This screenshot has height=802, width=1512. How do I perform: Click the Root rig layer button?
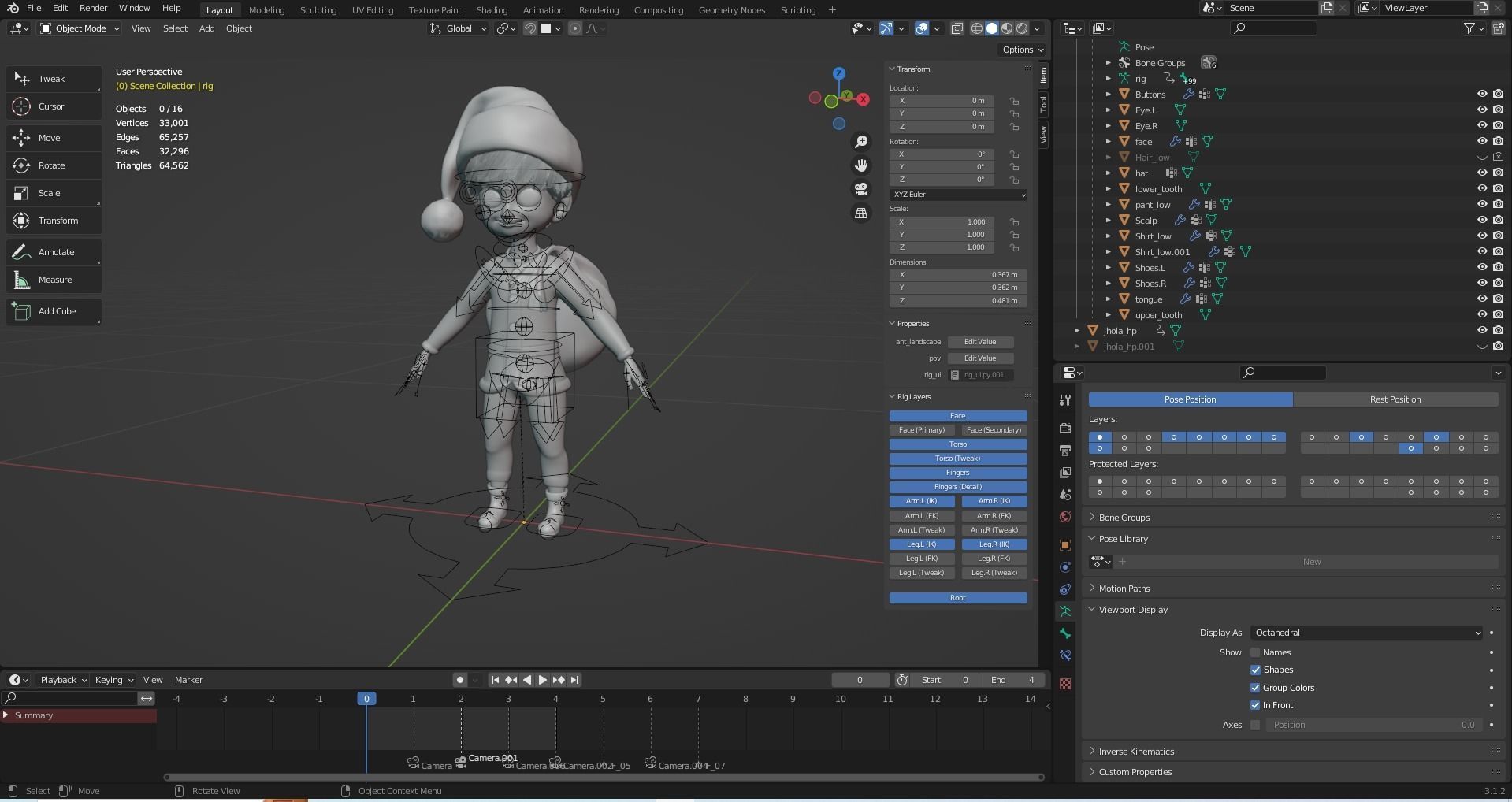[x=958, y=598]
